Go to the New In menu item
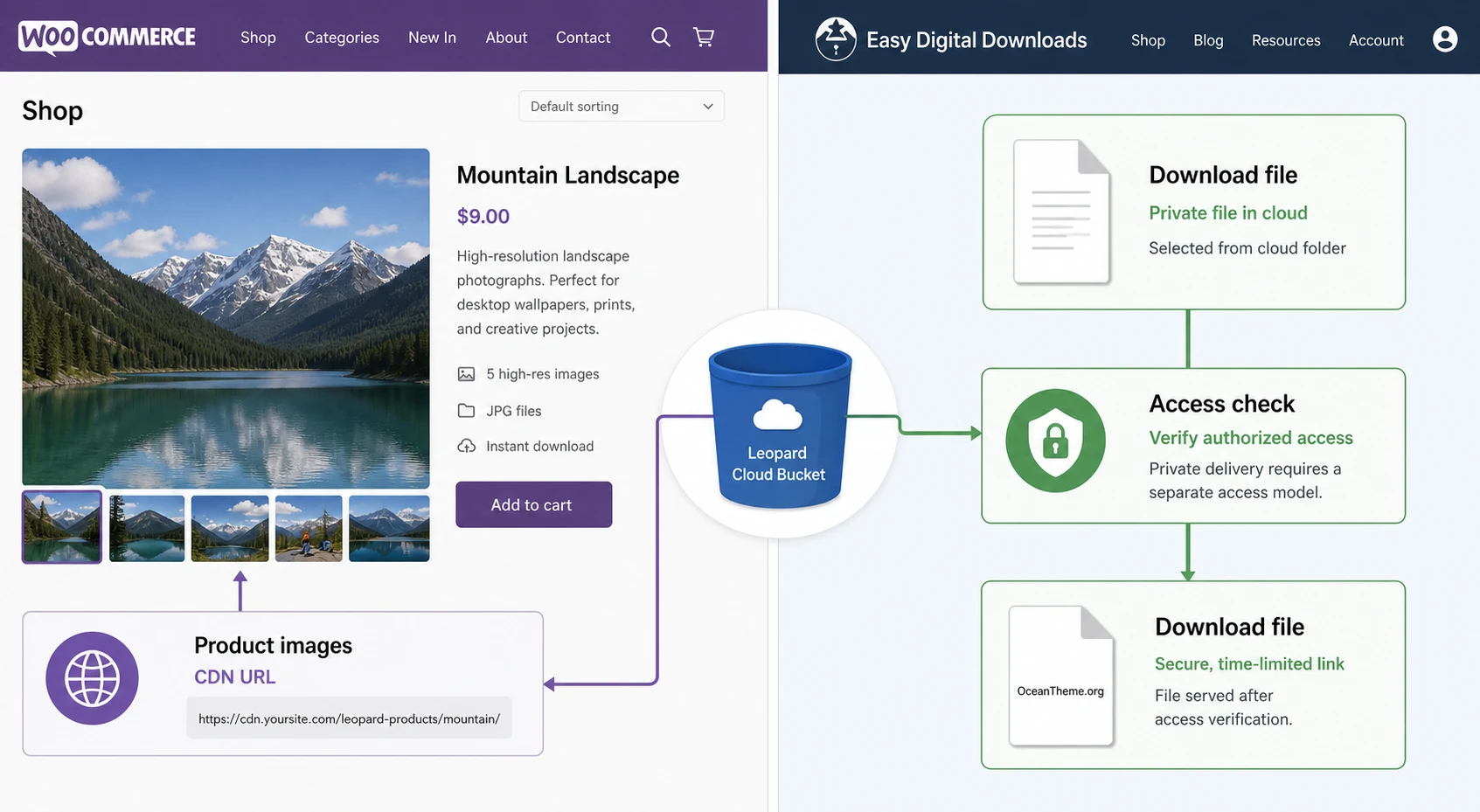 (x=432, y=38)
